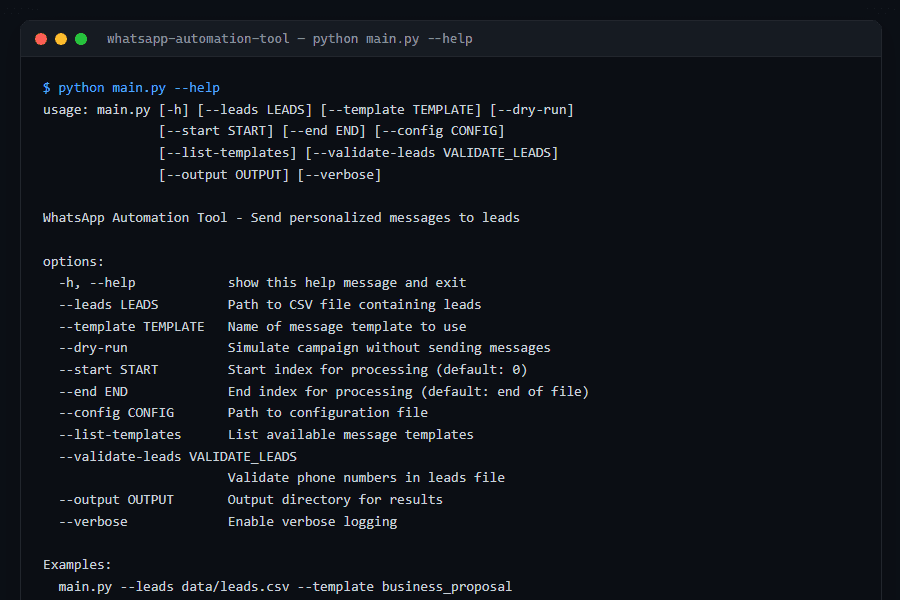Click the yellow minimize window dot
Screen dimensions: 900x600
click(x=61, y=39)
